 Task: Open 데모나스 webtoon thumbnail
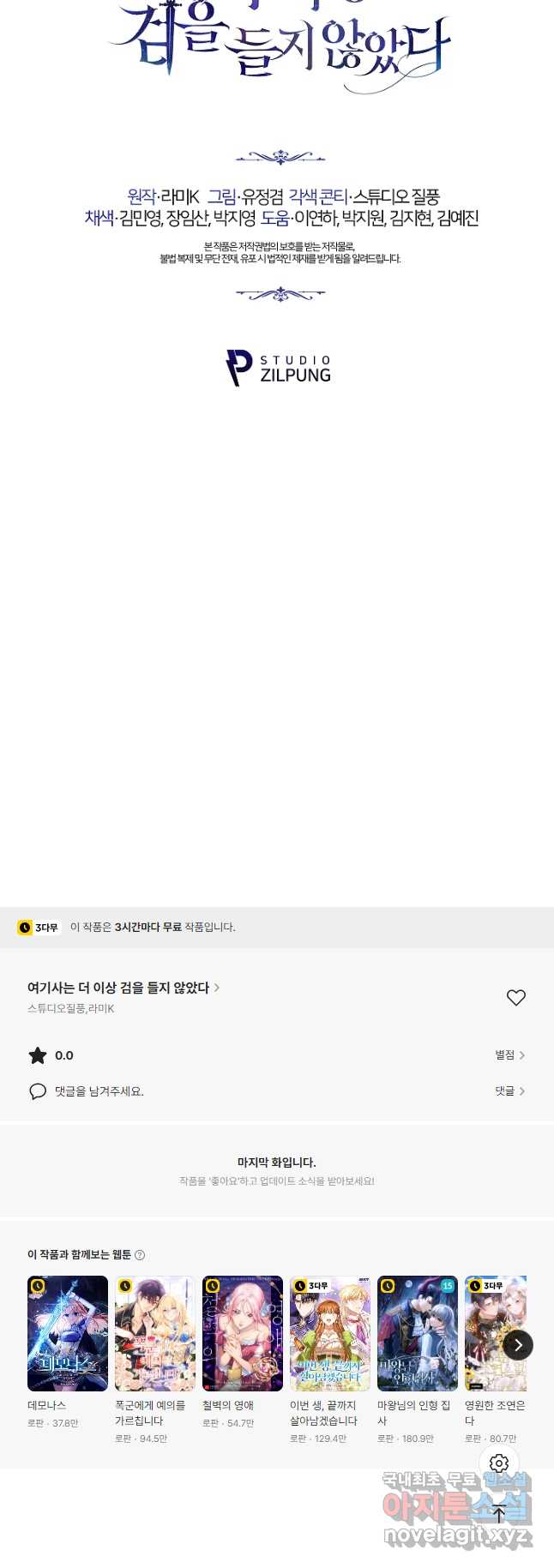tap(68, 1333)
